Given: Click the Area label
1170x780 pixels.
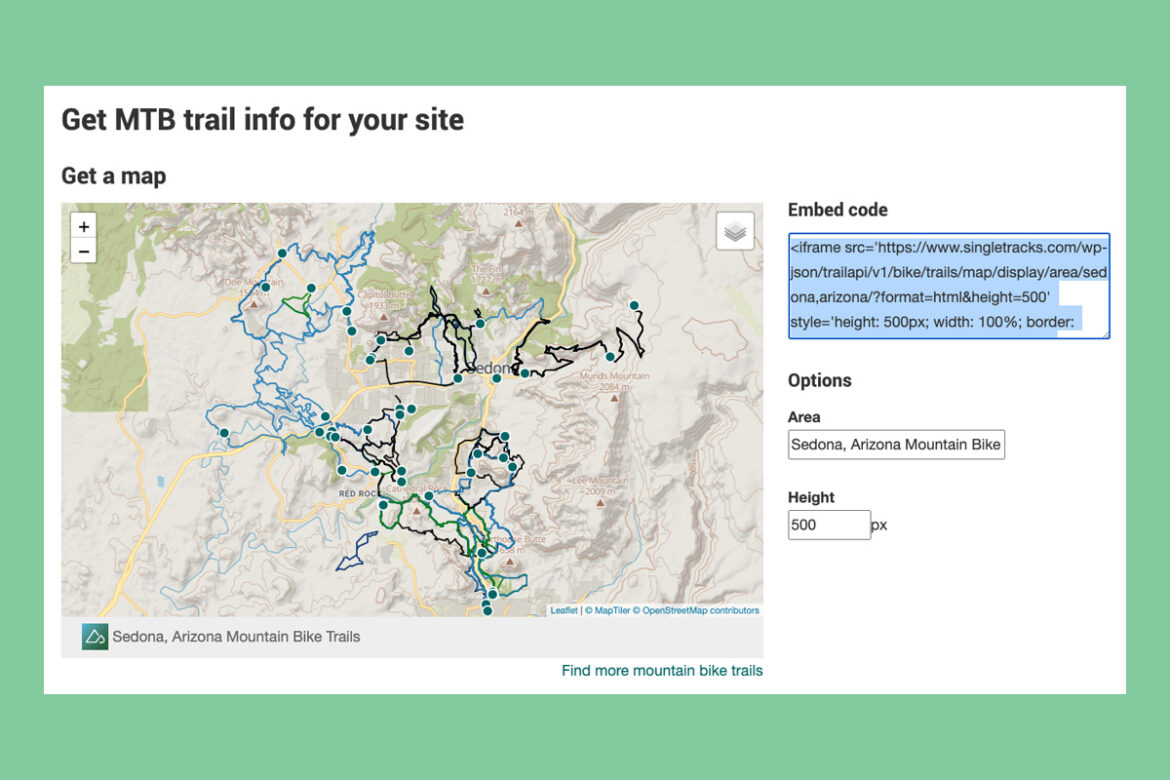Looking at the screenshot, I should pos(804,417).
